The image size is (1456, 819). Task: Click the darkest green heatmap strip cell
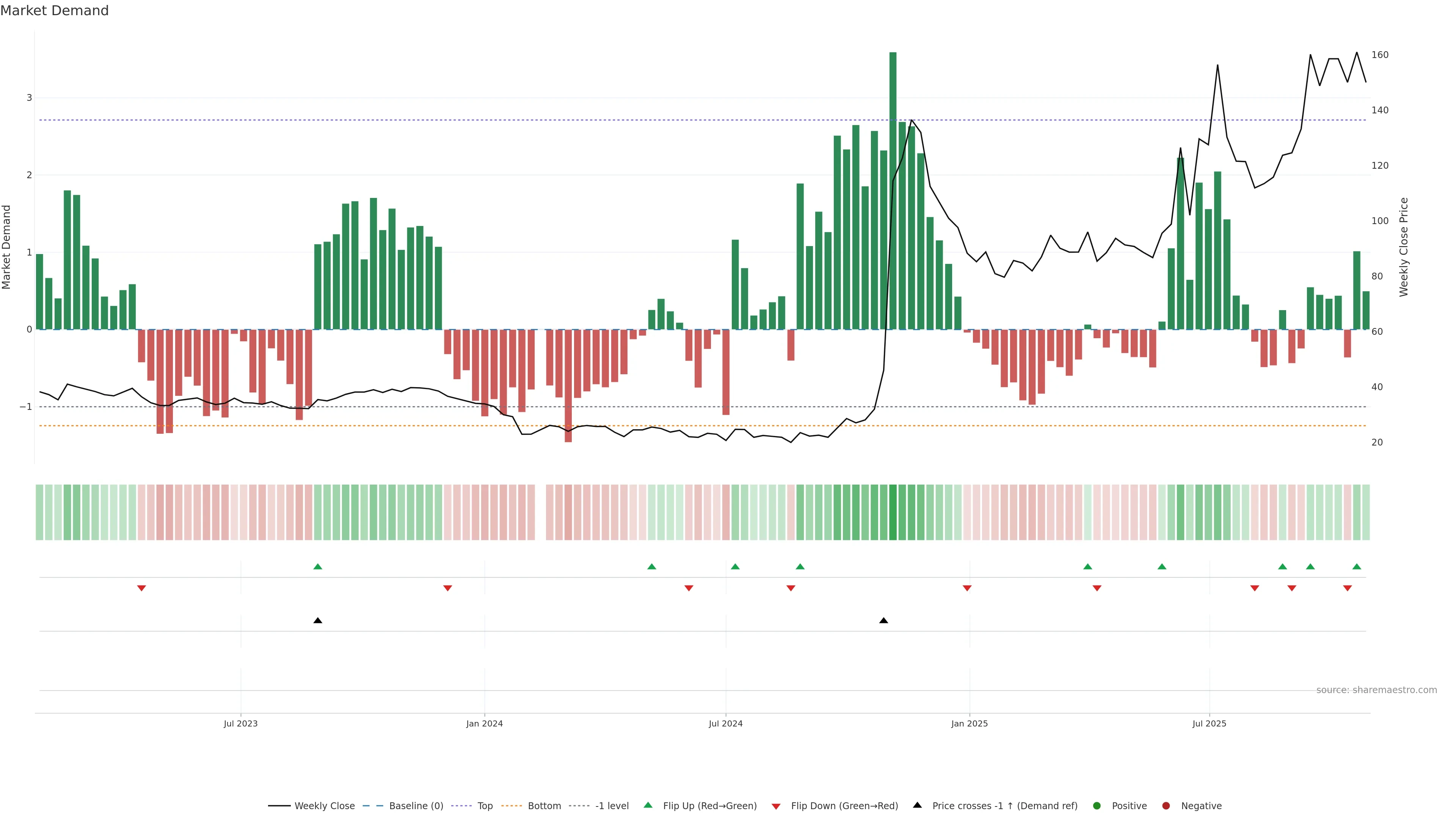point(893,512)
